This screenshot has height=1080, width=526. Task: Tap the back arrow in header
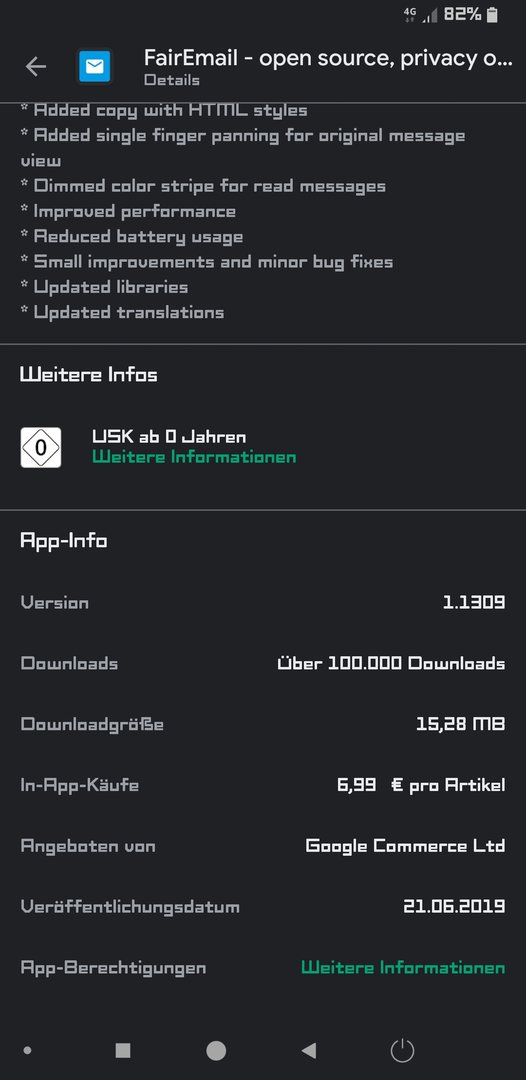coord(36,67)
